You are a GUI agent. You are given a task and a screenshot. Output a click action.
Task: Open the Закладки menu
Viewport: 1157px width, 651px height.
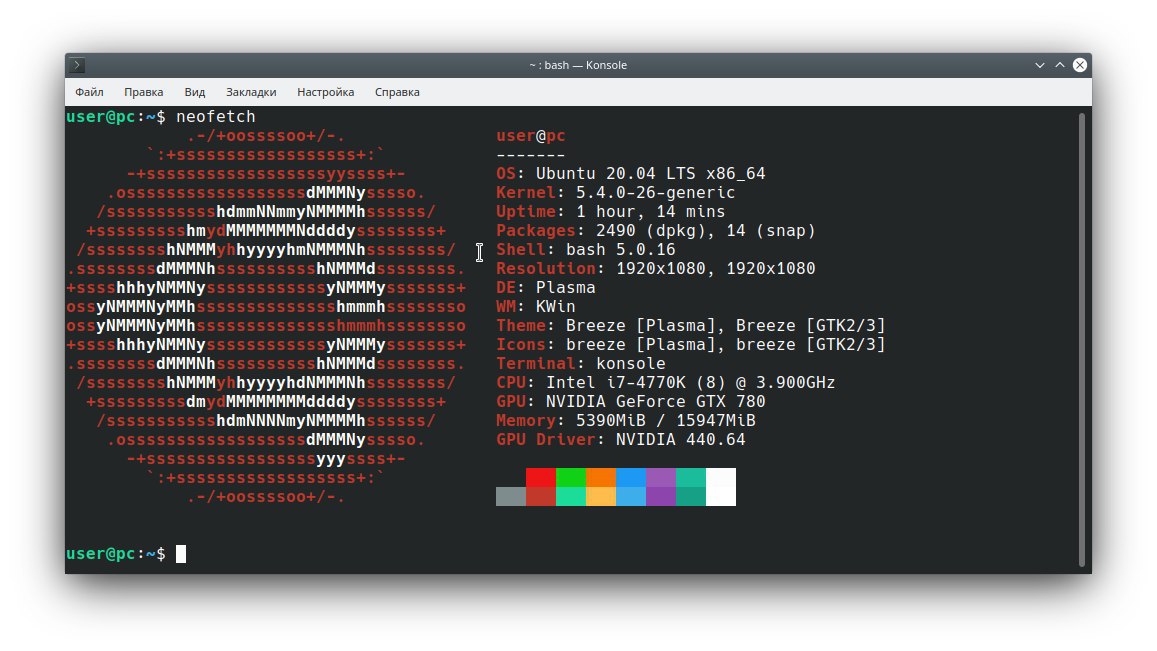tap(251, 92)
